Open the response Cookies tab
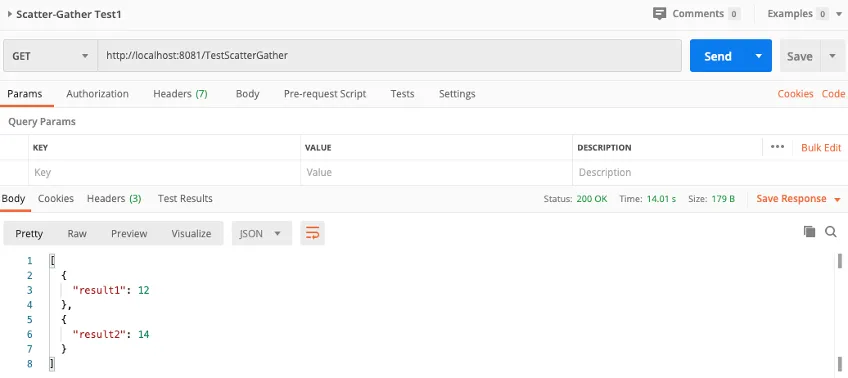The height and width of the screenshot is (378, 848). click(56, 198)
